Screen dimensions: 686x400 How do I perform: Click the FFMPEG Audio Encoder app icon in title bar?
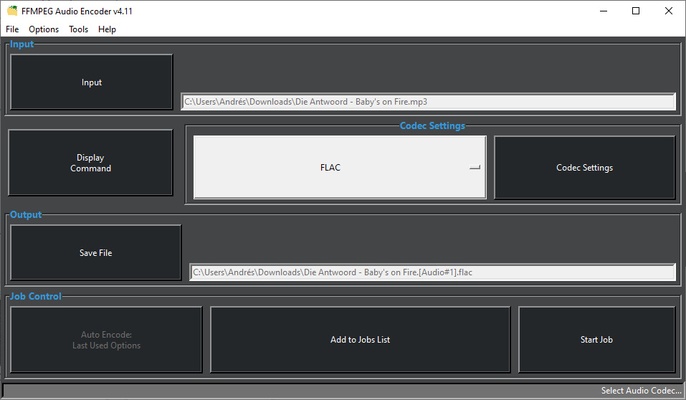12,11
